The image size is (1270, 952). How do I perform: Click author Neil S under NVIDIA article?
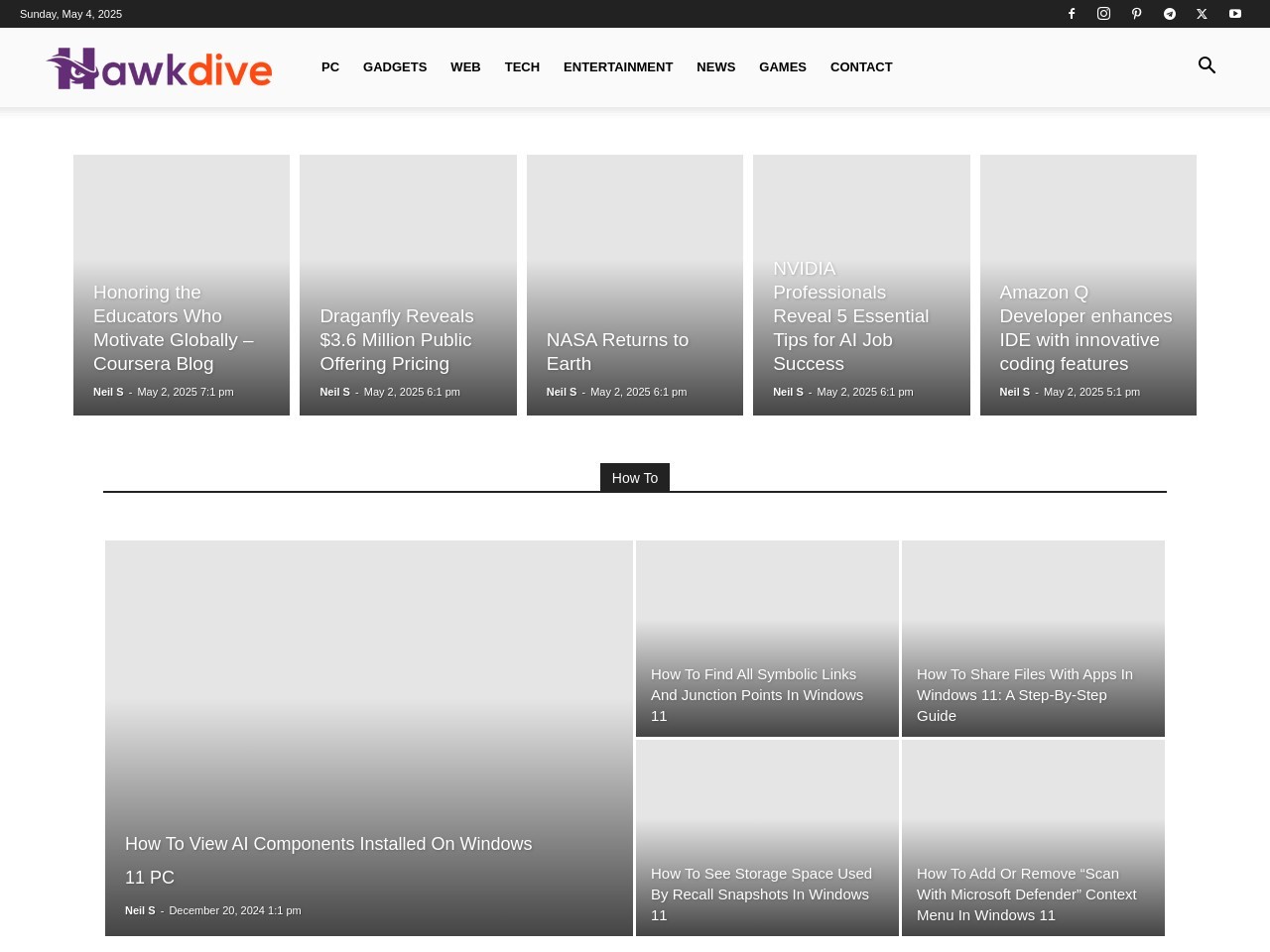788,392
